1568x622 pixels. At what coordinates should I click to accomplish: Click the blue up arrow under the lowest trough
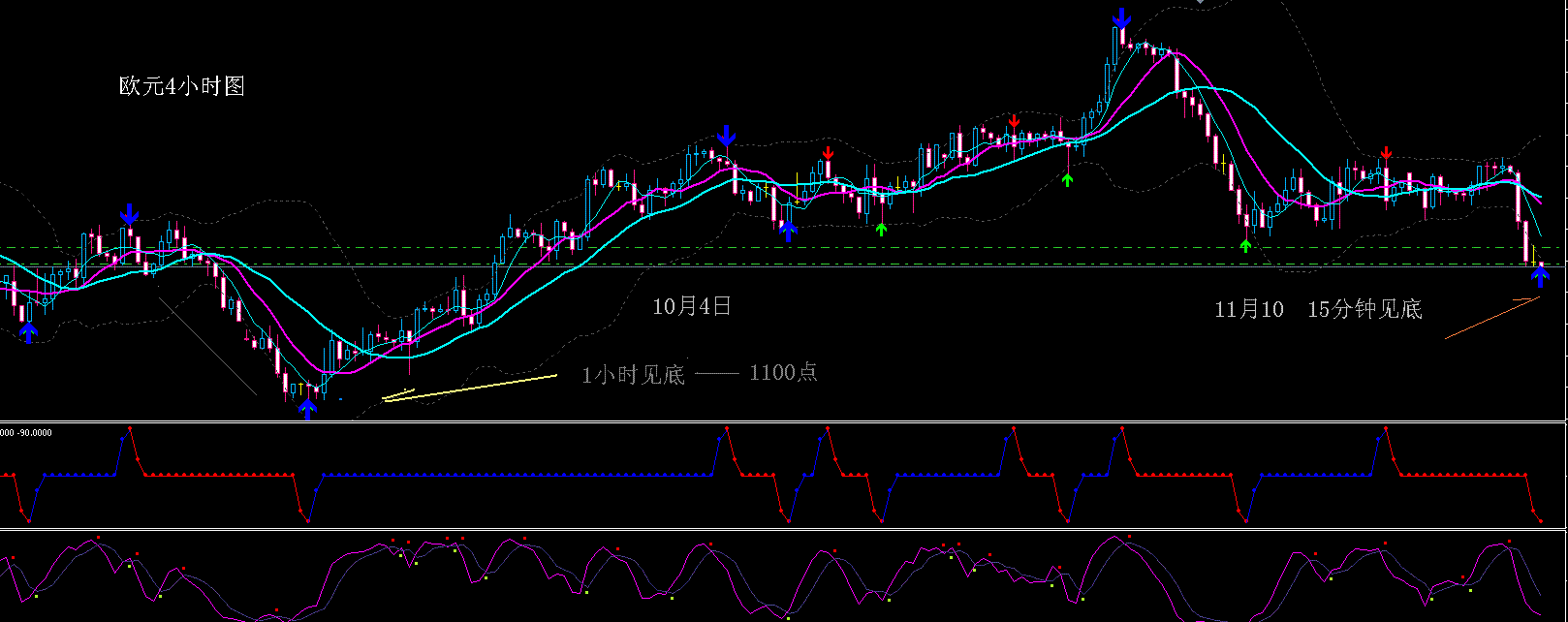(308, 408)
